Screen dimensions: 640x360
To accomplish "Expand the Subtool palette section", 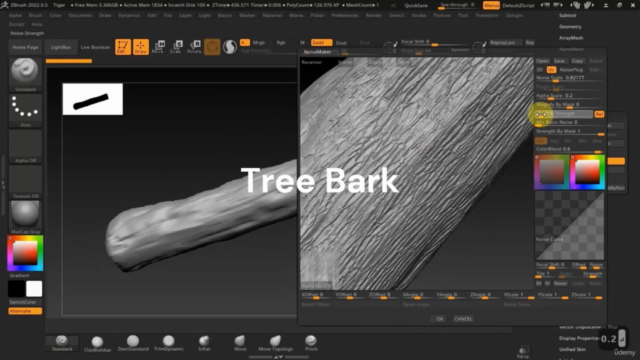I will pos(567,15).
